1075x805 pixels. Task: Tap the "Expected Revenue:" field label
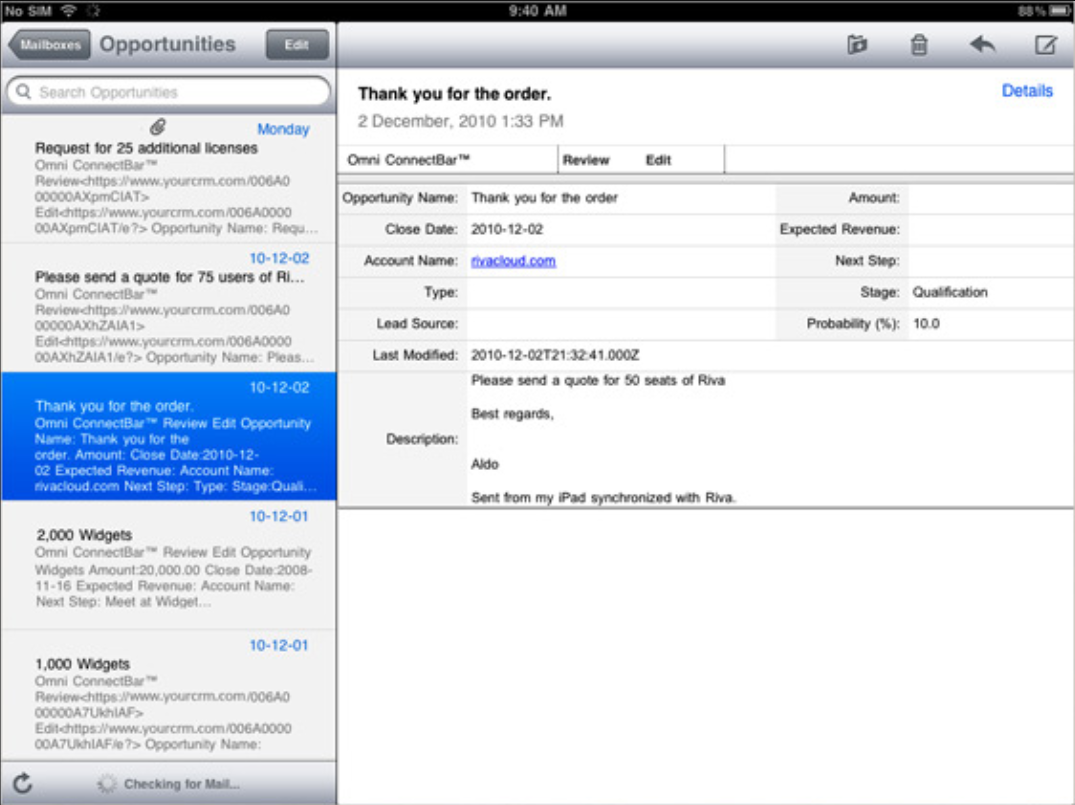(839, 229)
